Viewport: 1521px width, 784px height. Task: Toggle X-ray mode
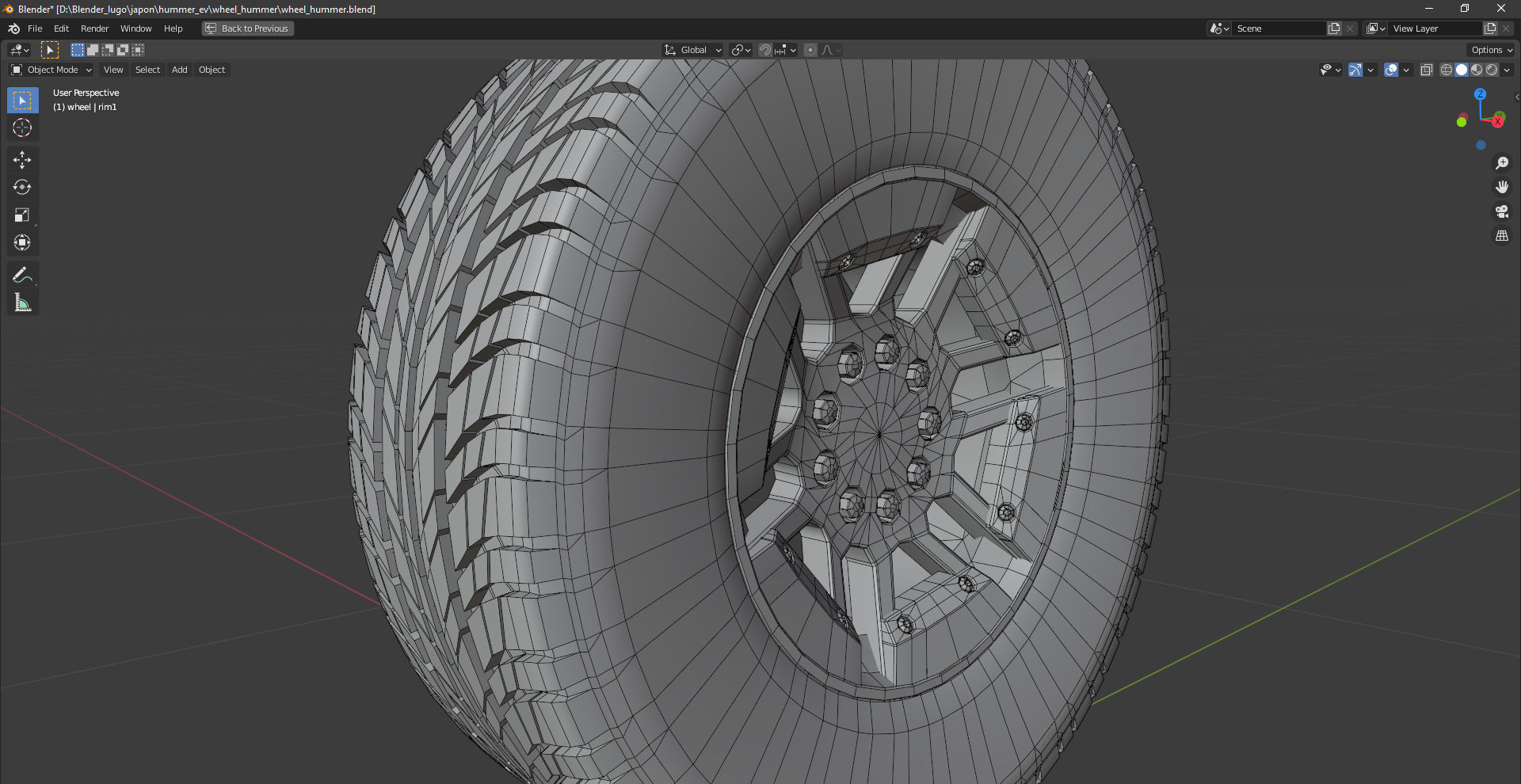coord(1426,70)
